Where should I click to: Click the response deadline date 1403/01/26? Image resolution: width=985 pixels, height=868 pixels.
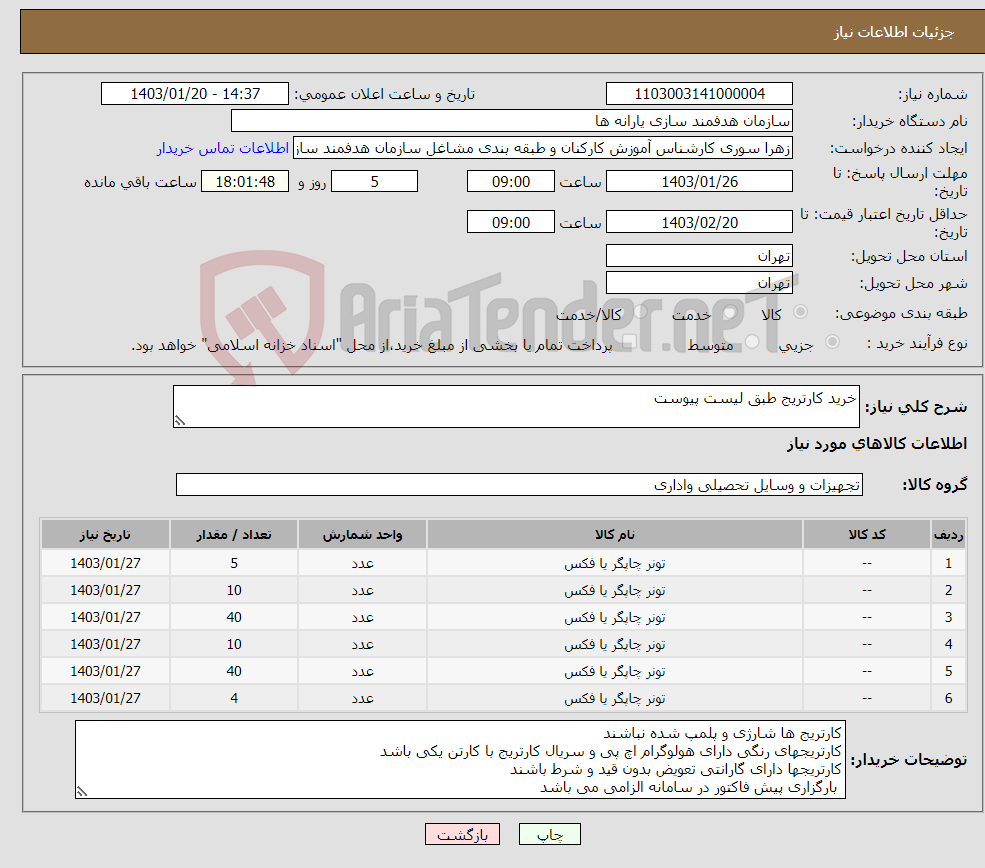[x=699, y=182]
